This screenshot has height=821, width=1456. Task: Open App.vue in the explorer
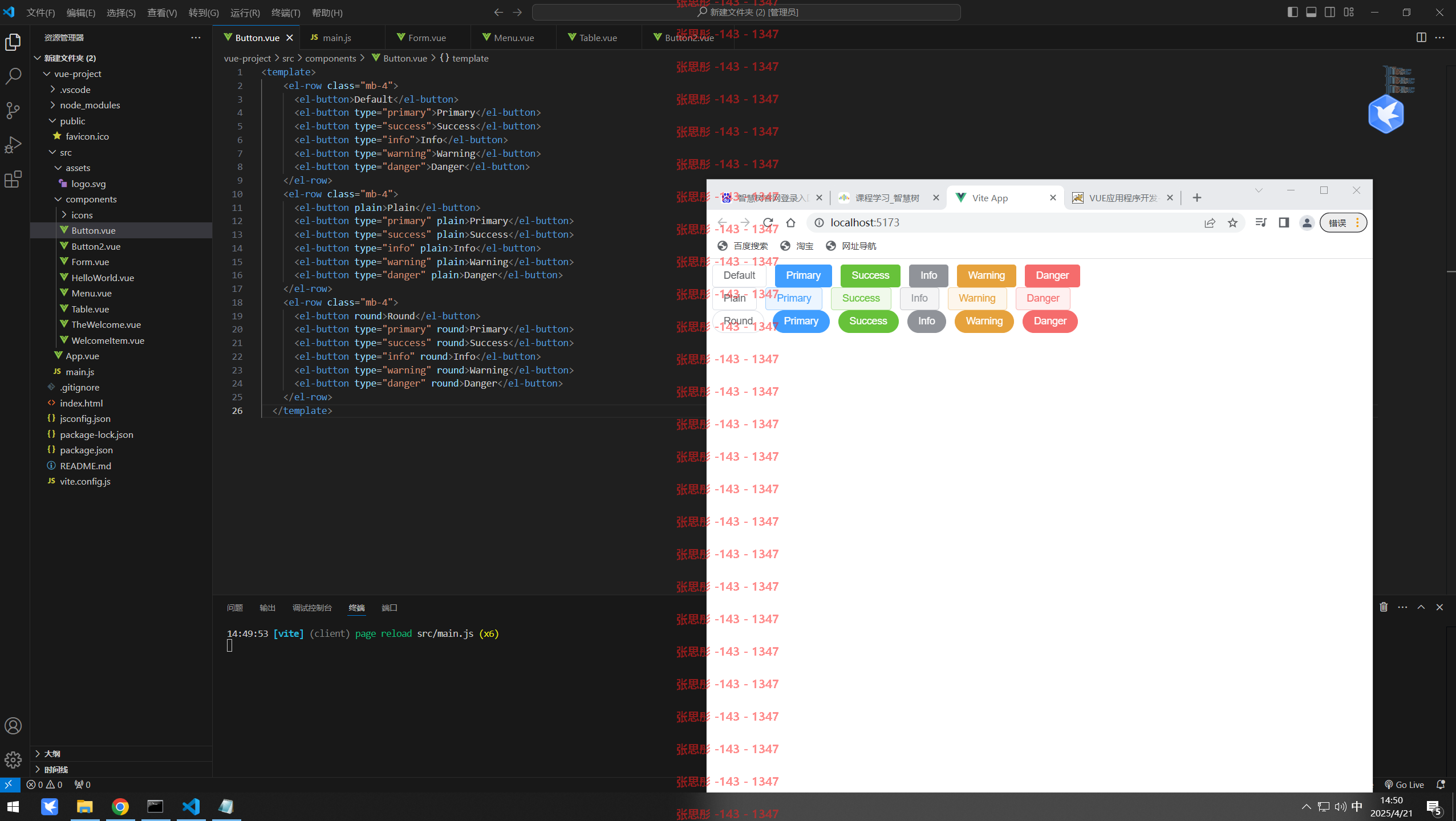pos(82,356)
